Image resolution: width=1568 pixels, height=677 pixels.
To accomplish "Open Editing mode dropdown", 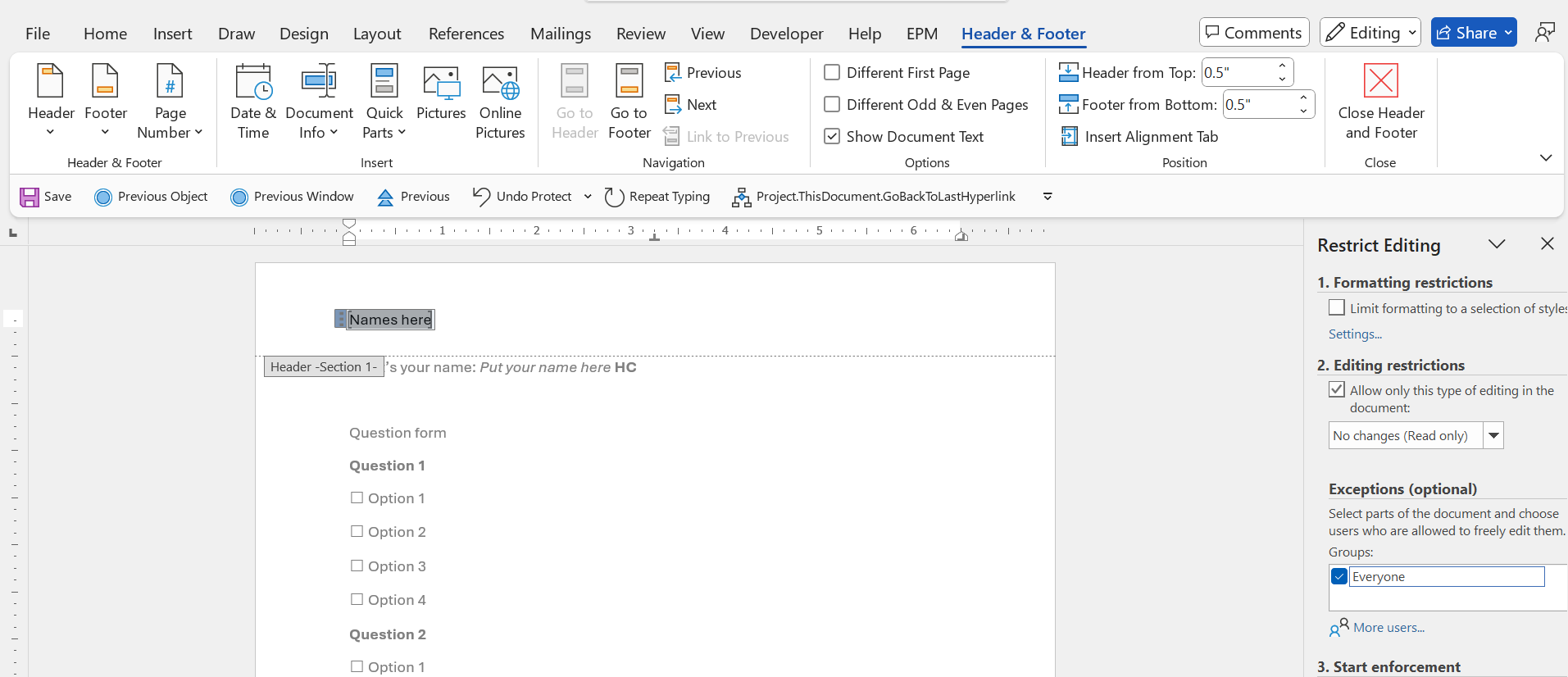I will coord(1370,33).
